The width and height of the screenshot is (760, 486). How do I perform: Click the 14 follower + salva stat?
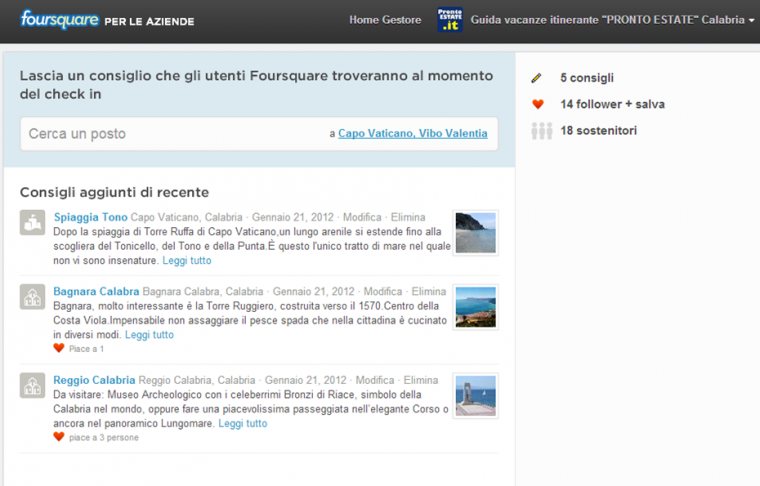click(612, 104)
